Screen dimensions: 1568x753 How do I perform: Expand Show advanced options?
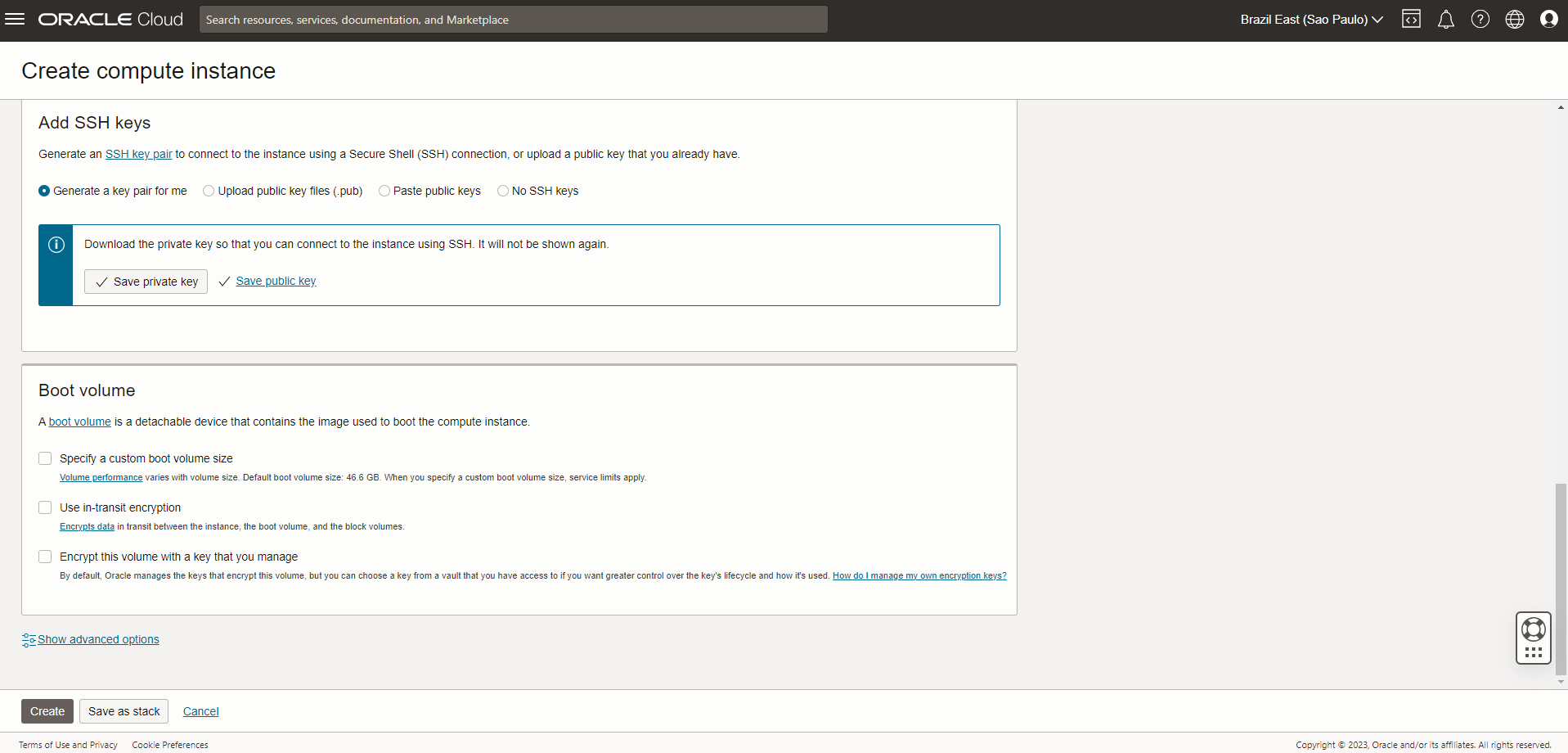click(98, 639)
